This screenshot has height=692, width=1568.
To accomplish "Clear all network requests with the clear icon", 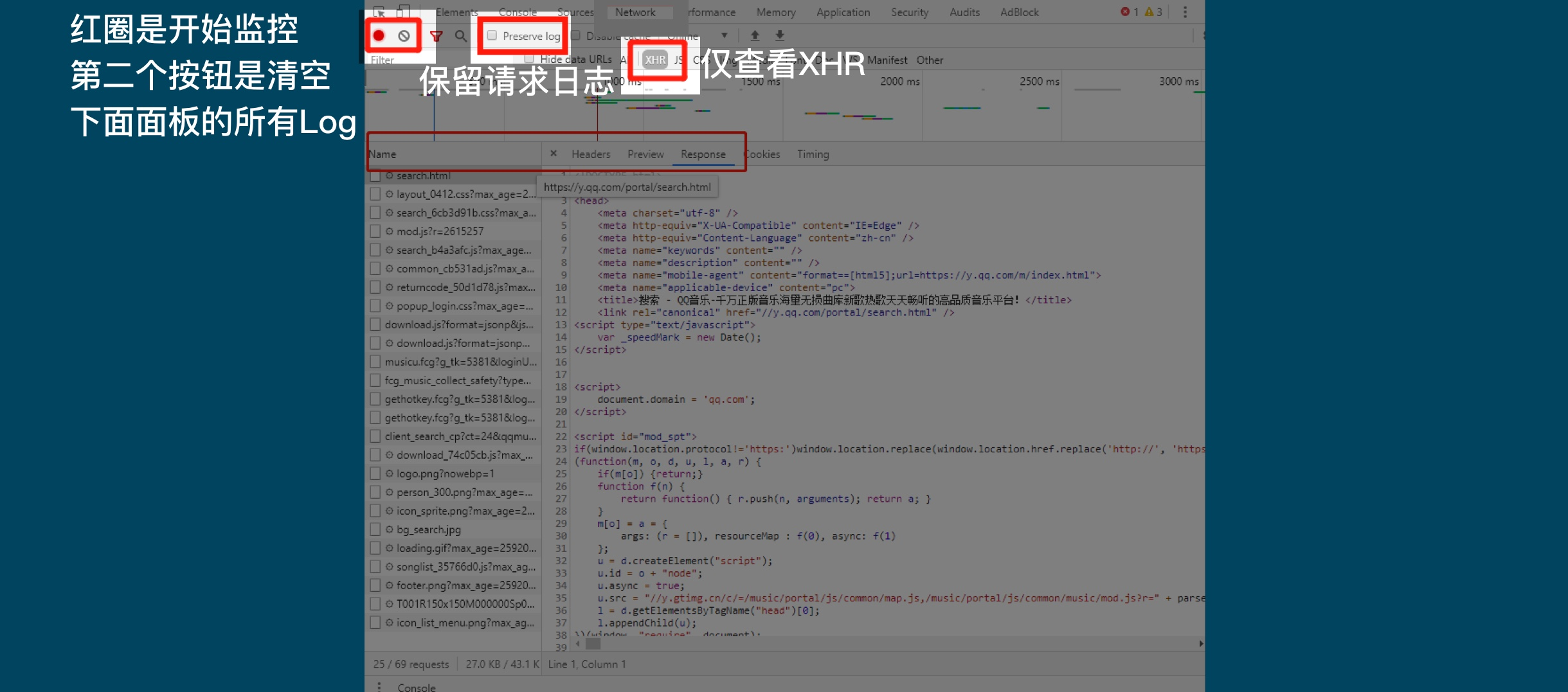I will click(404, 36).
